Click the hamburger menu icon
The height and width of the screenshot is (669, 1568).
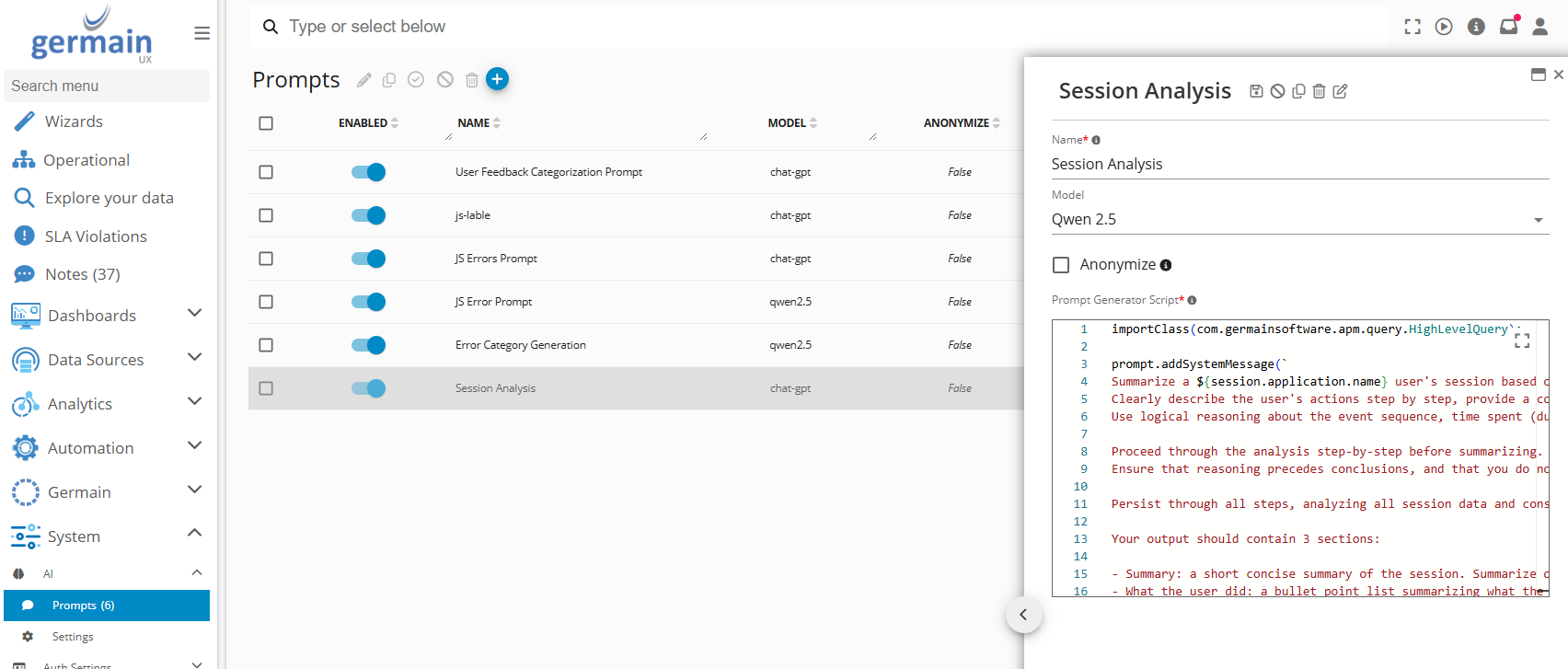202,33
